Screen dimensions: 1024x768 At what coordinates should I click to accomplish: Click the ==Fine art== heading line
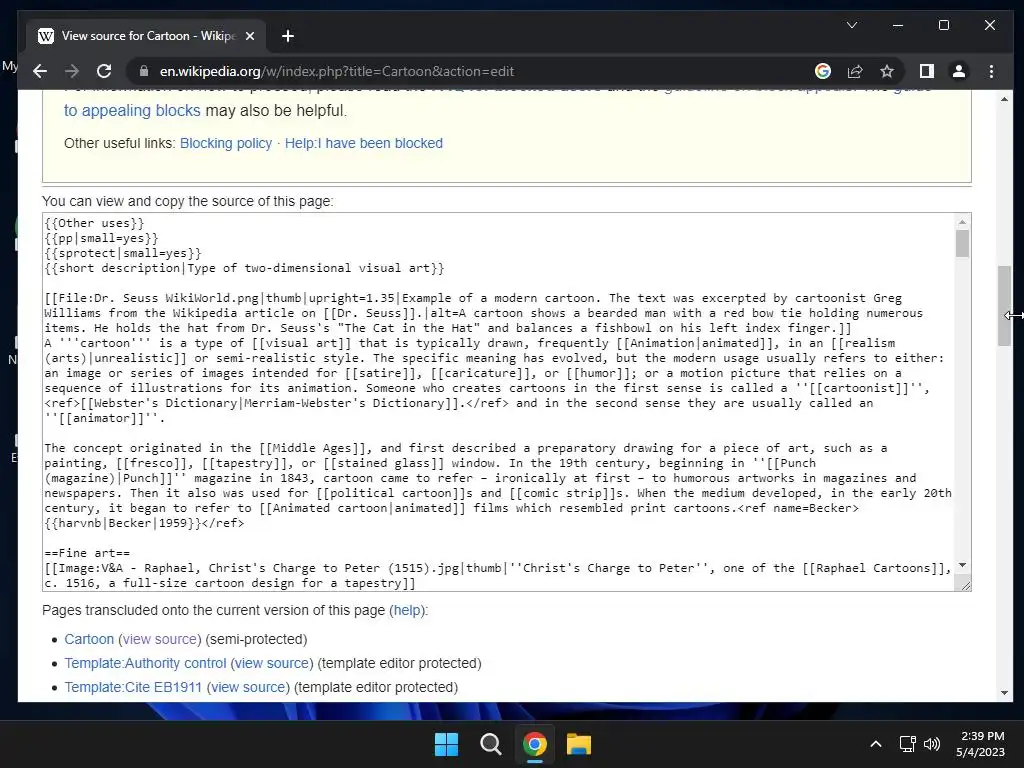point(87,553)
